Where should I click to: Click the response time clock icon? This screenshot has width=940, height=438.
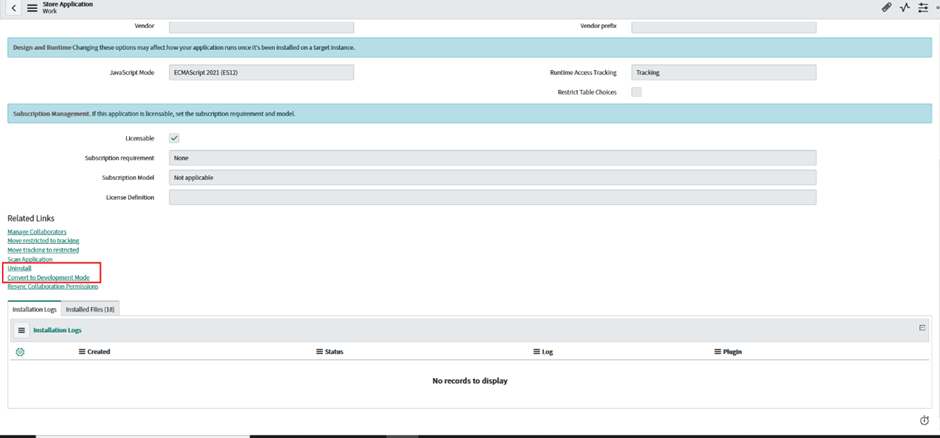[x=924, y=420]
